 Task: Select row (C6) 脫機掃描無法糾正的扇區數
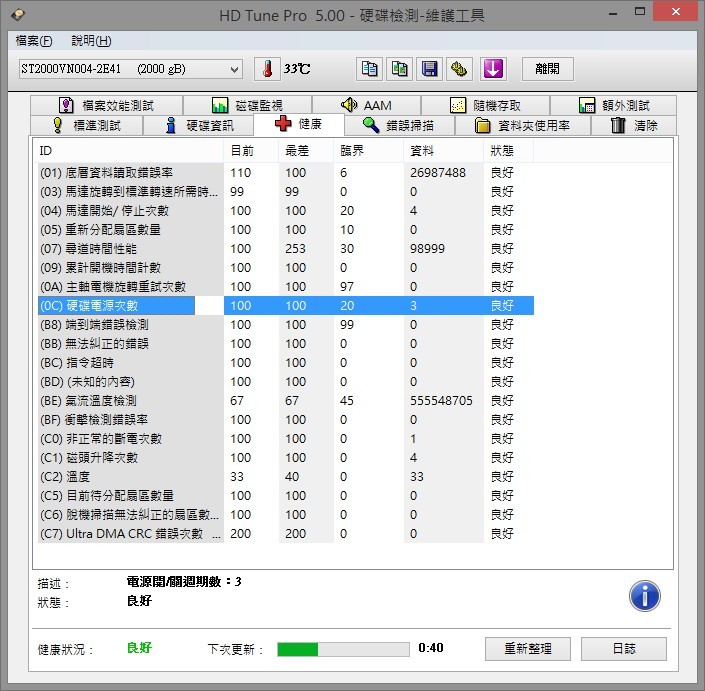[286, 514]
